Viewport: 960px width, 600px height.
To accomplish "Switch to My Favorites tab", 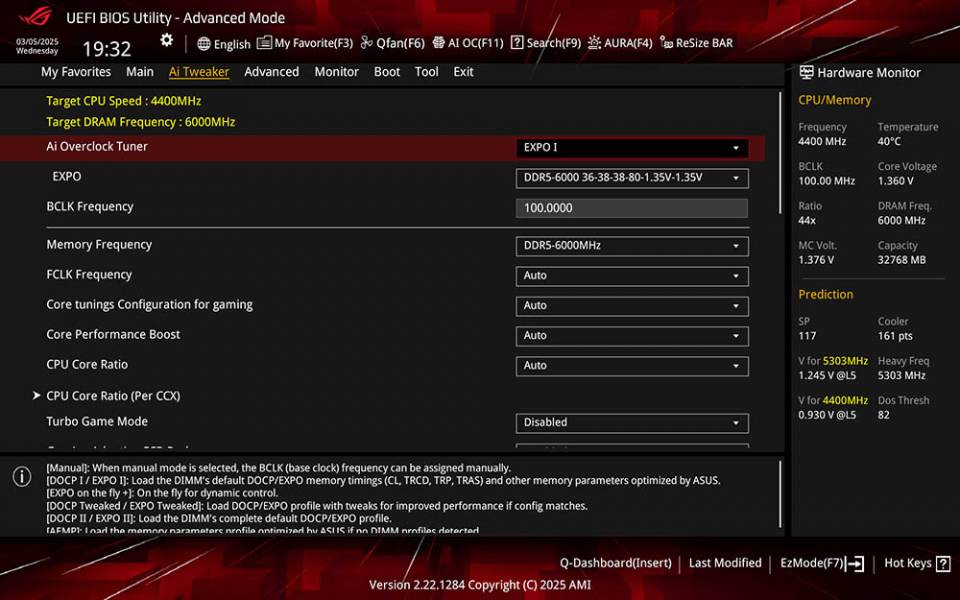I will [76, 72].
